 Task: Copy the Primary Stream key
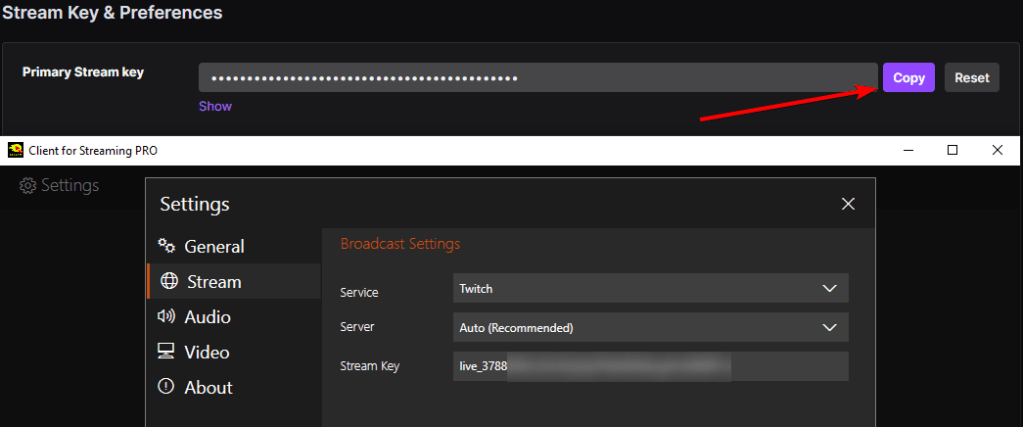pyautogui.click(x=908, y=78)
